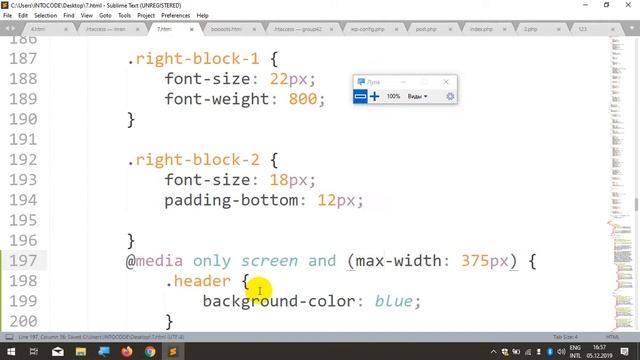Open the Project menu
The image size is (640, 360).
tap(146, 16)
